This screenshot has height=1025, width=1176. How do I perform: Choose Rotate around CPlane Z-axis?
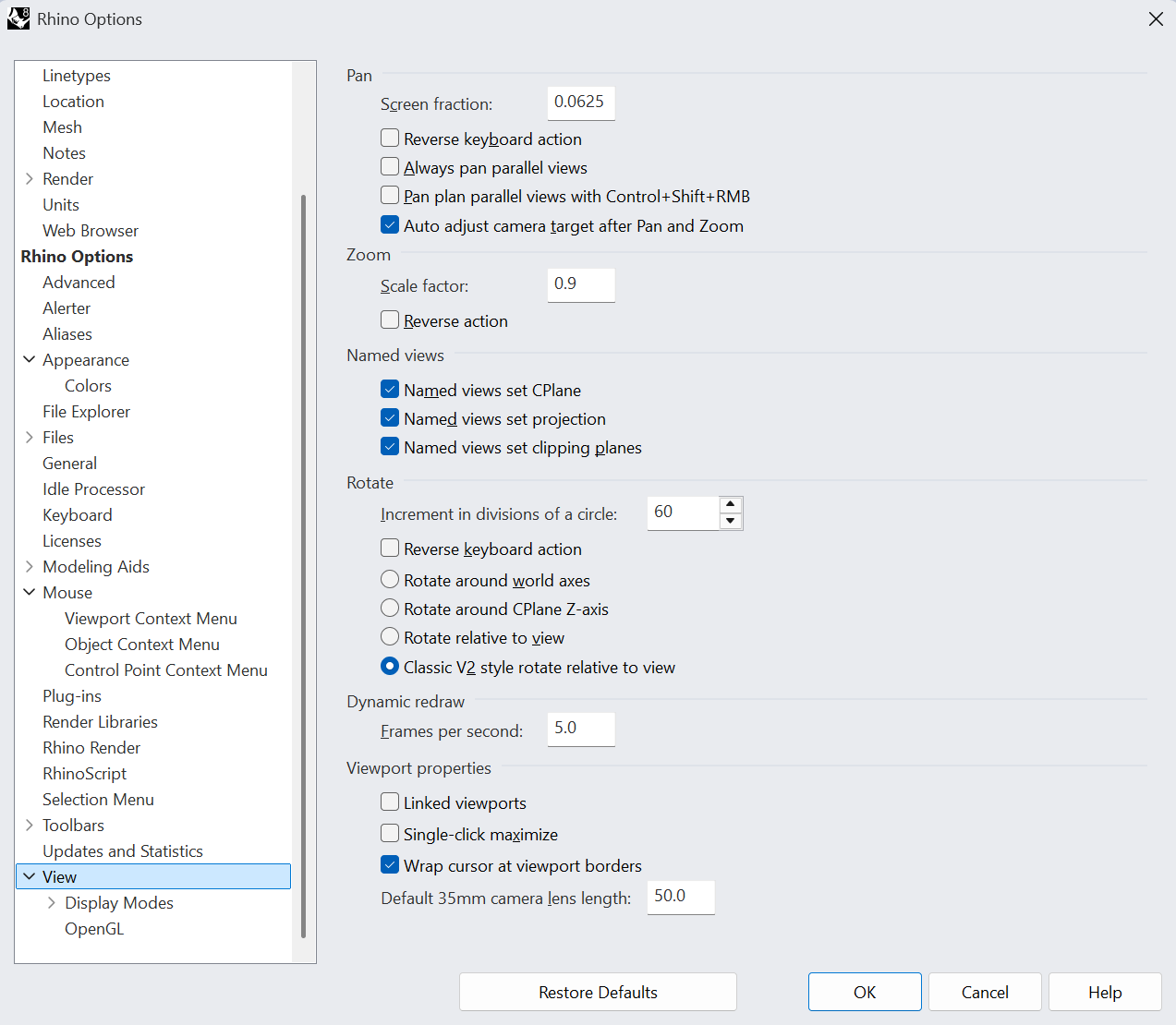[390, 609]
